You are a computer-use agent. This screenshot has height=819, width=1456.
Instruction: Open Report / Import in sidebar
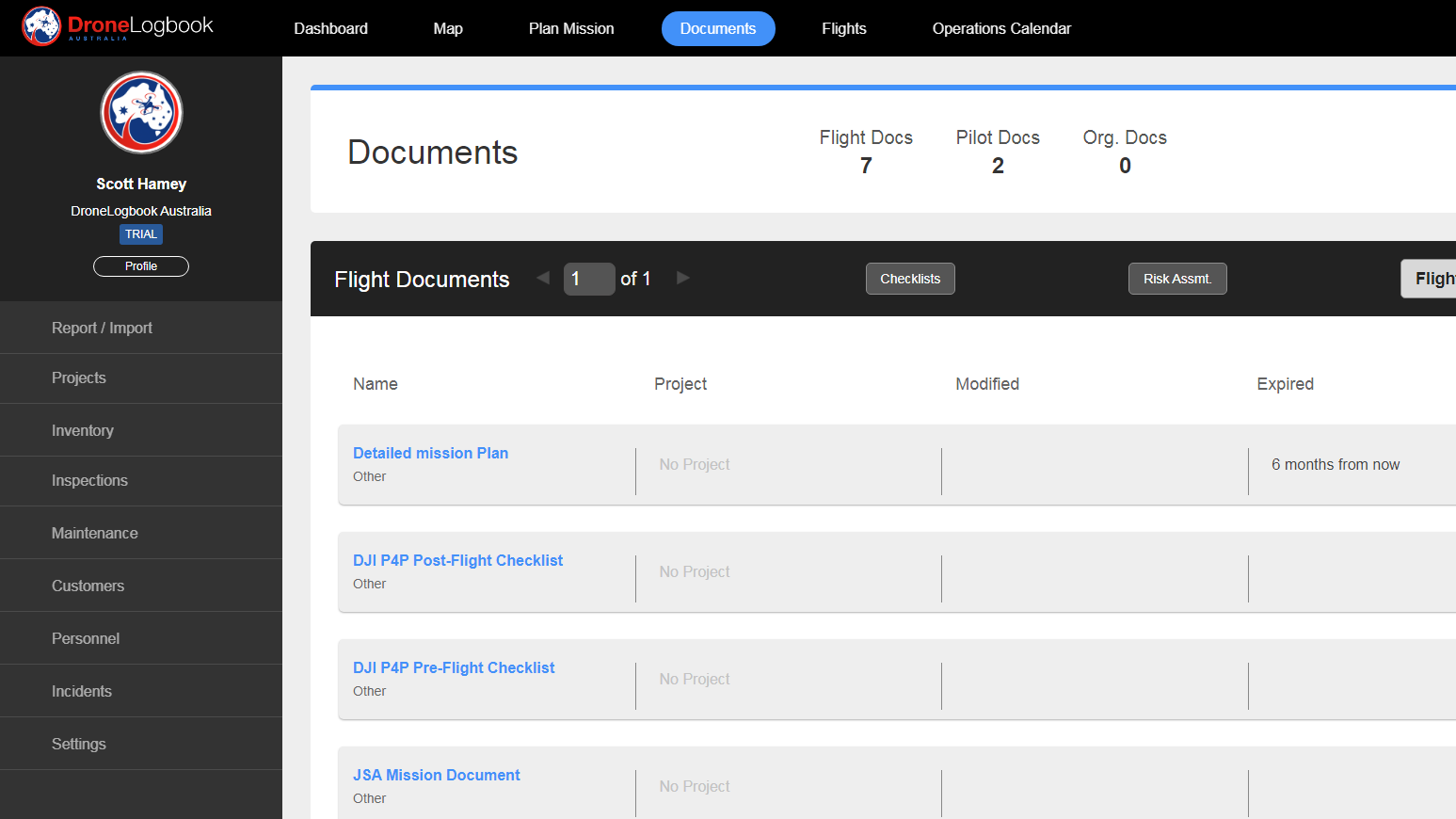pos(141,328)
